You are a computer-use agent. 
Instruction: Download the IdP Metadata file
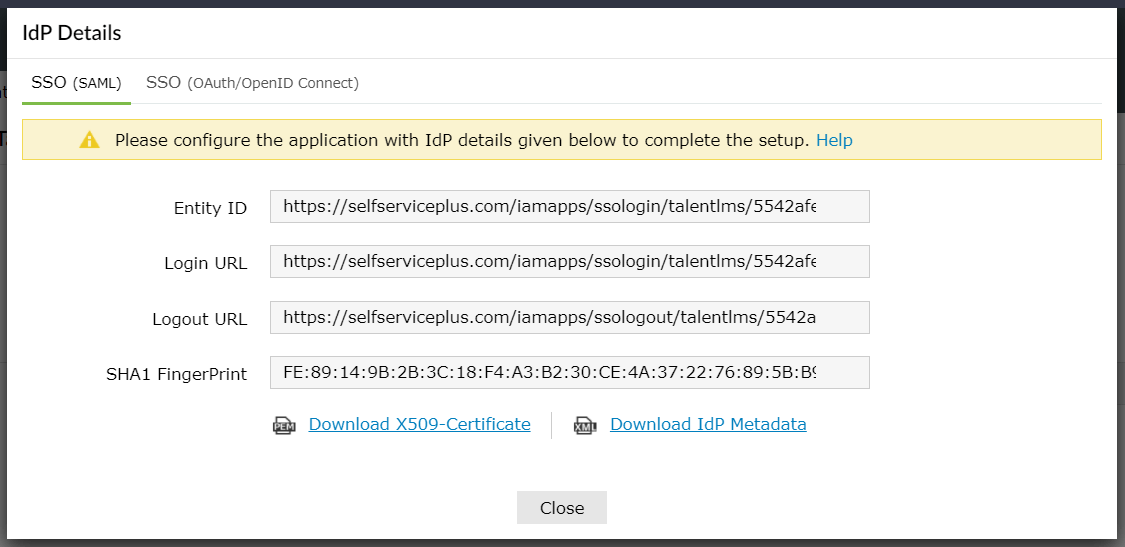708,424
